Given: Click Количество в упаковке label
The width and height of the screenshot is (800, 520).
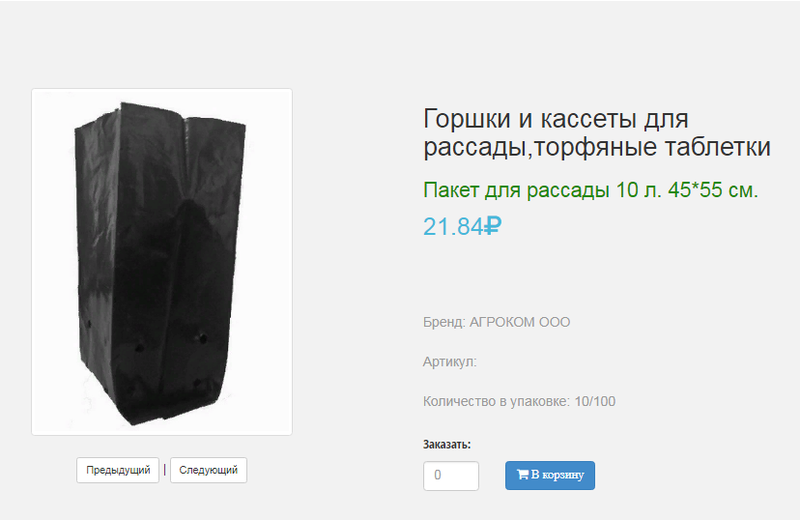Looking at the screenshot, I should tap(496, 402).
